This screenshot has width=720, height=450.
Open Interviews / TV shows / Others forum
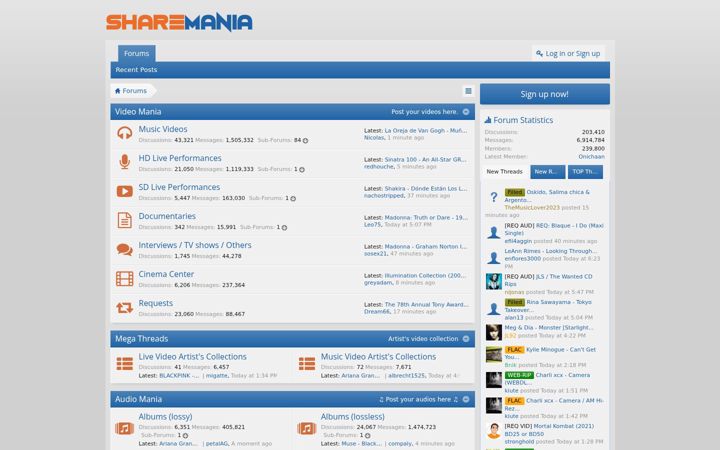pos(195,245)
